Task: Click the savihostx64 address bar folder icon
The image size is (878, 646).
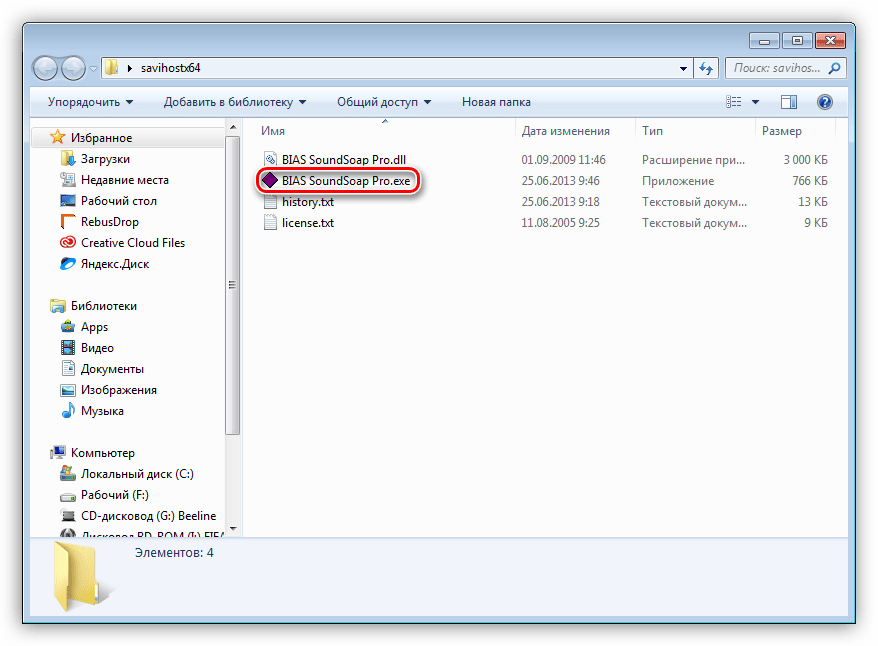Action: pyautogui.click(x=111, y=68)
